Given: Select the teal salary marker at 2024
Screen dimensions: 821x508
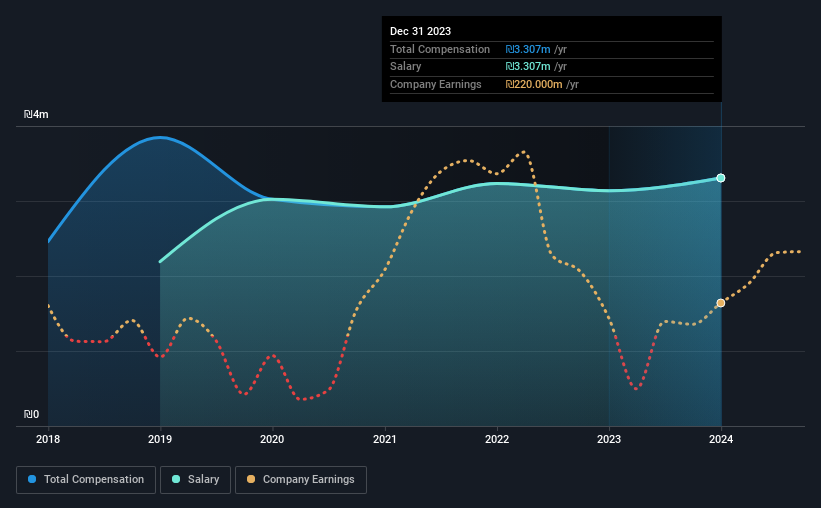Looking at the screenshot, I should (x=721, y=178).
